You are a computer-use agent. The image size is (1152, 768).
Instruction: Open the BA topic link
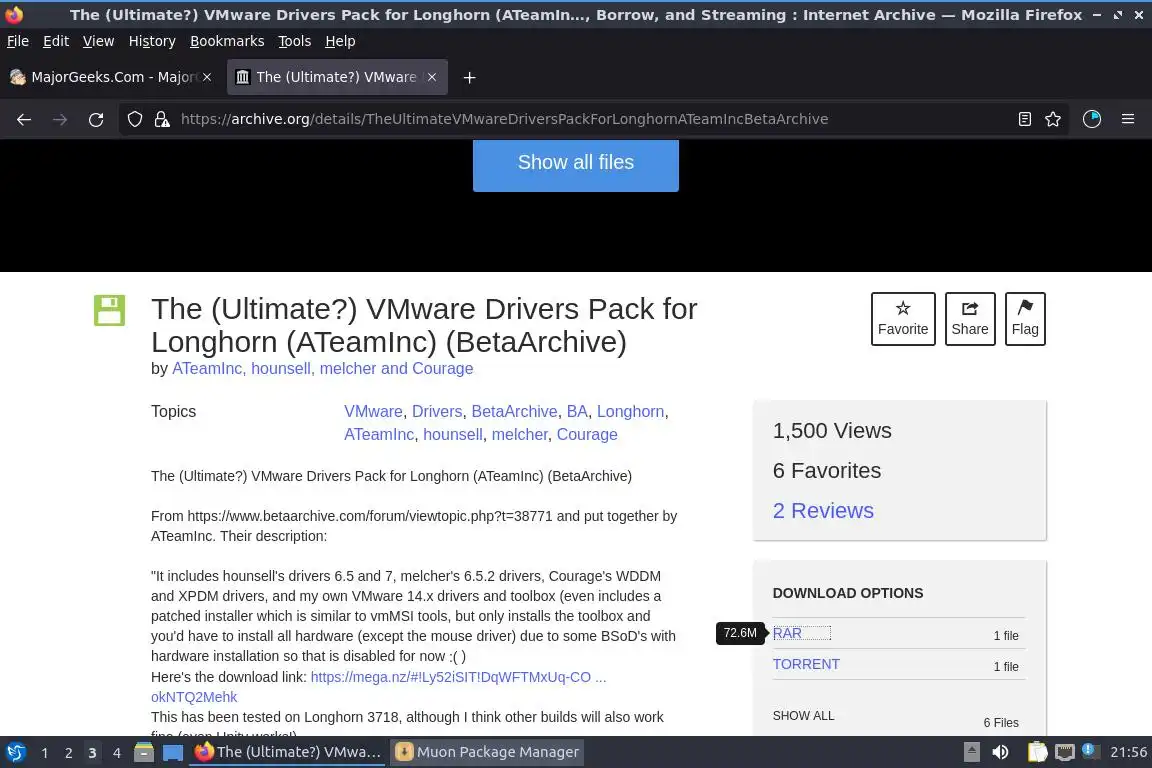577,412
